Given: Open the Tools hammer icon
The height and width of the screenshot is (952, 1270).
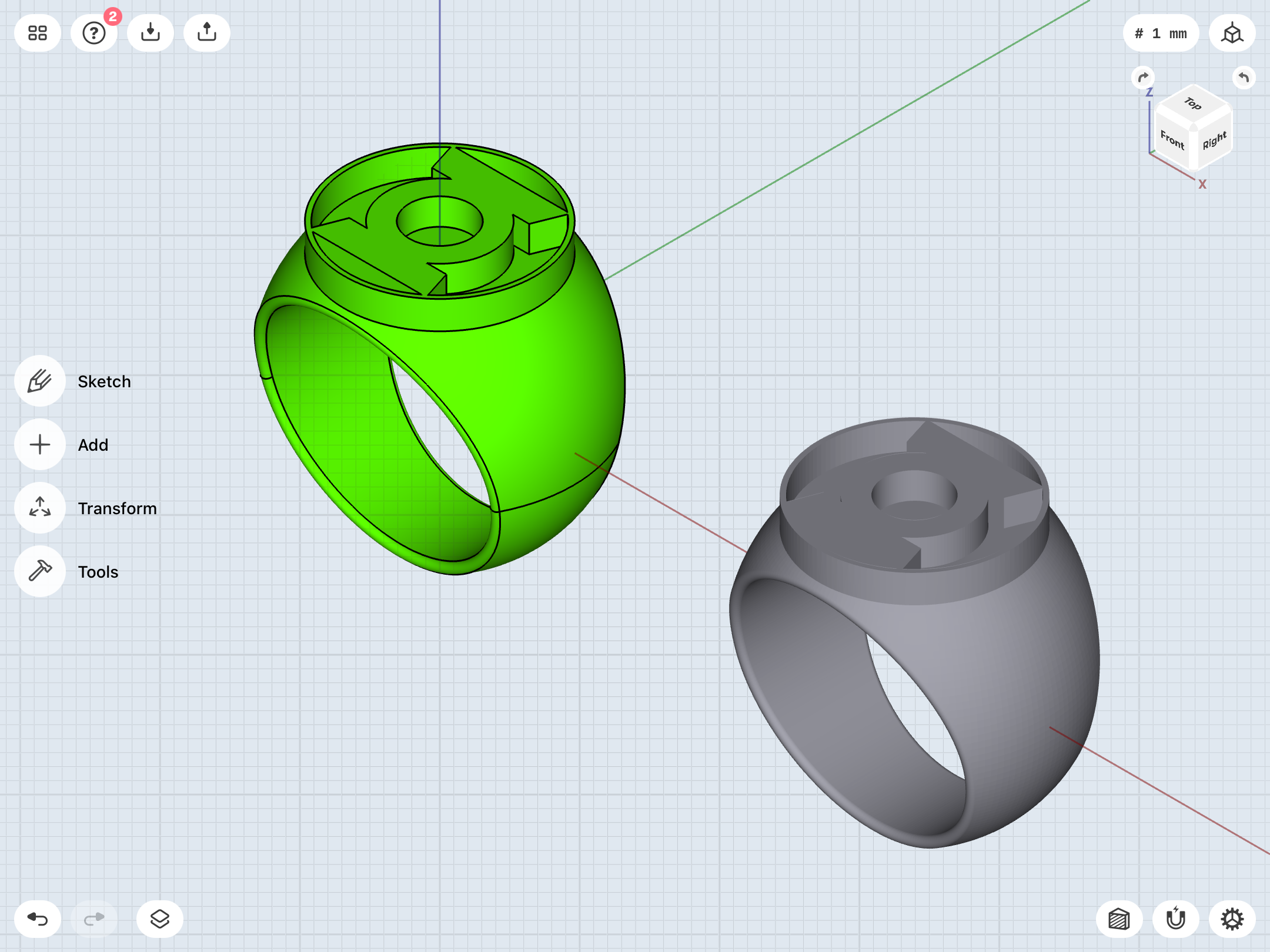Looking at the screenshot, I should (x=40, y=571).
